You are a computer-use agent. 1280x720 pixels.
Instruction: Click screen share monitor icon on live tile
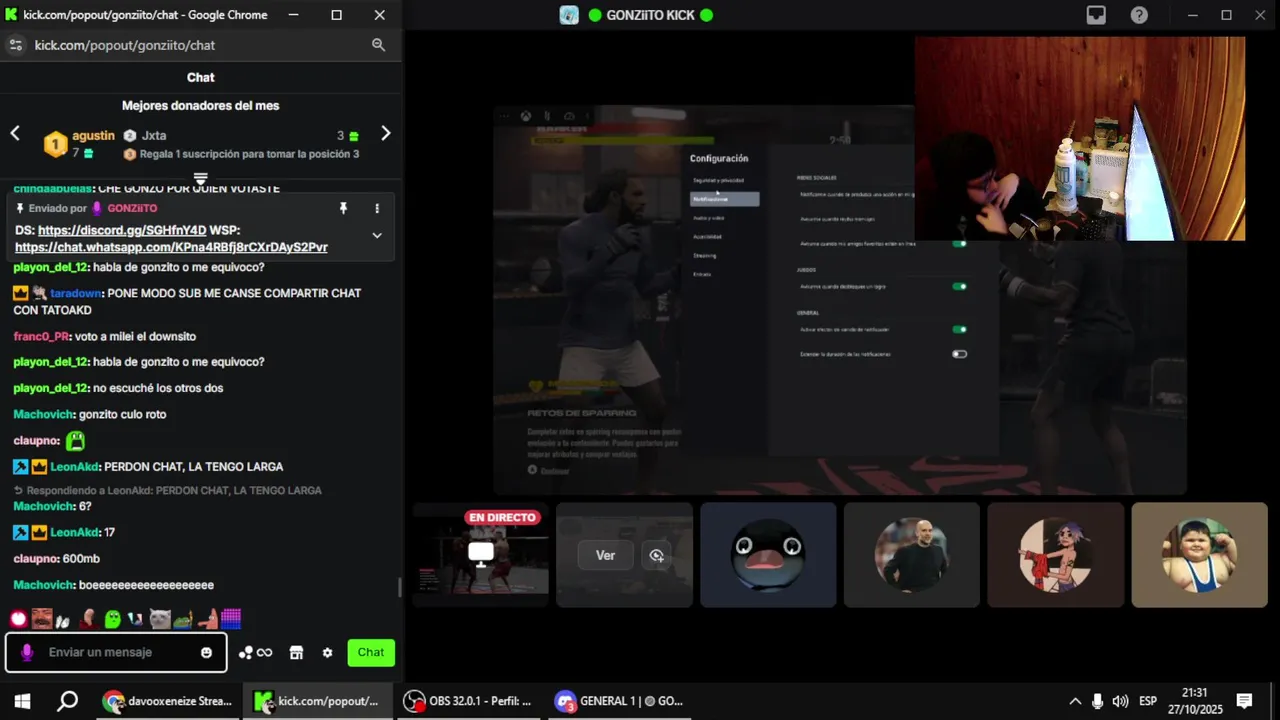481,552
